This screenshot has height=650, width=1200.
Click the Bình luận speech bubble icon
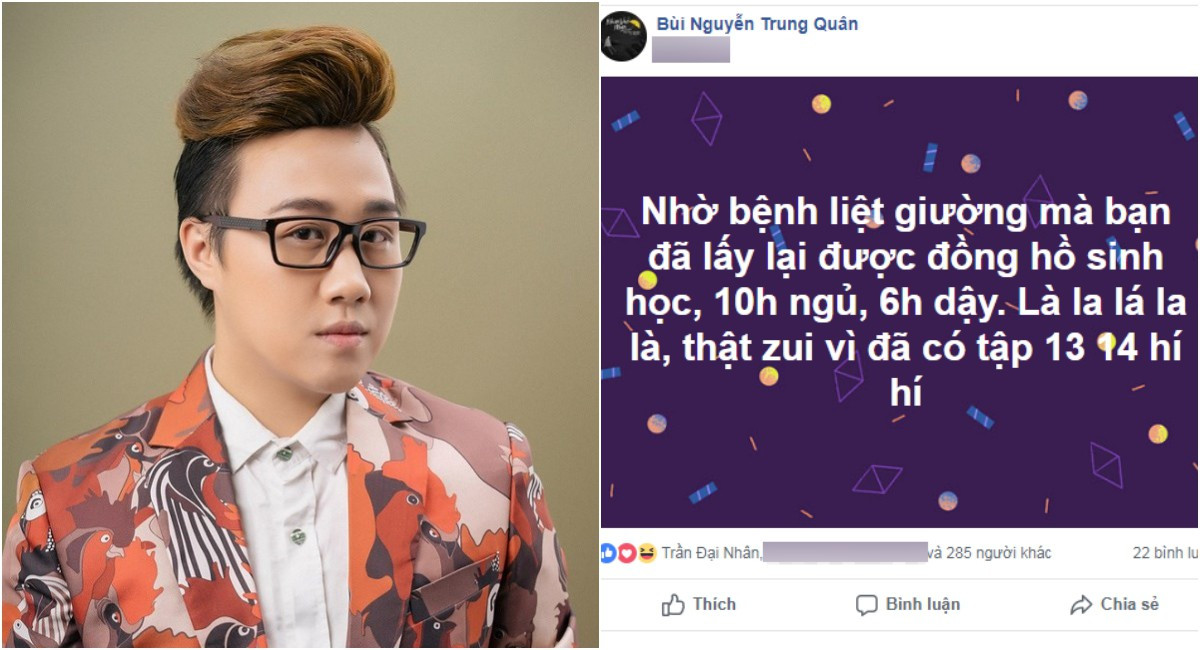pos(866,605)
